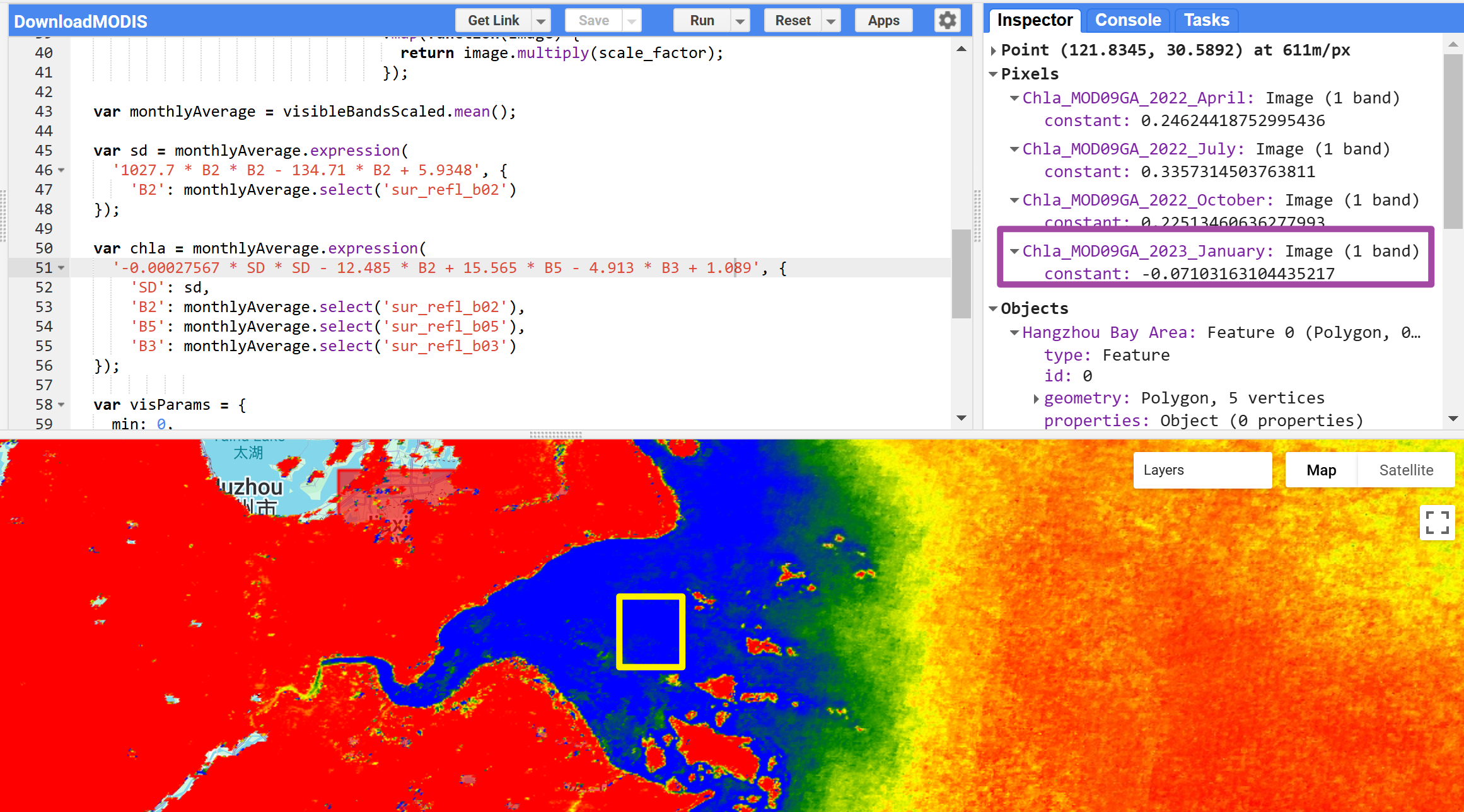Fold code block at line 46
Image resolution: width=1464 pixels, height=812 pixels.
click(x=61, y=170)
